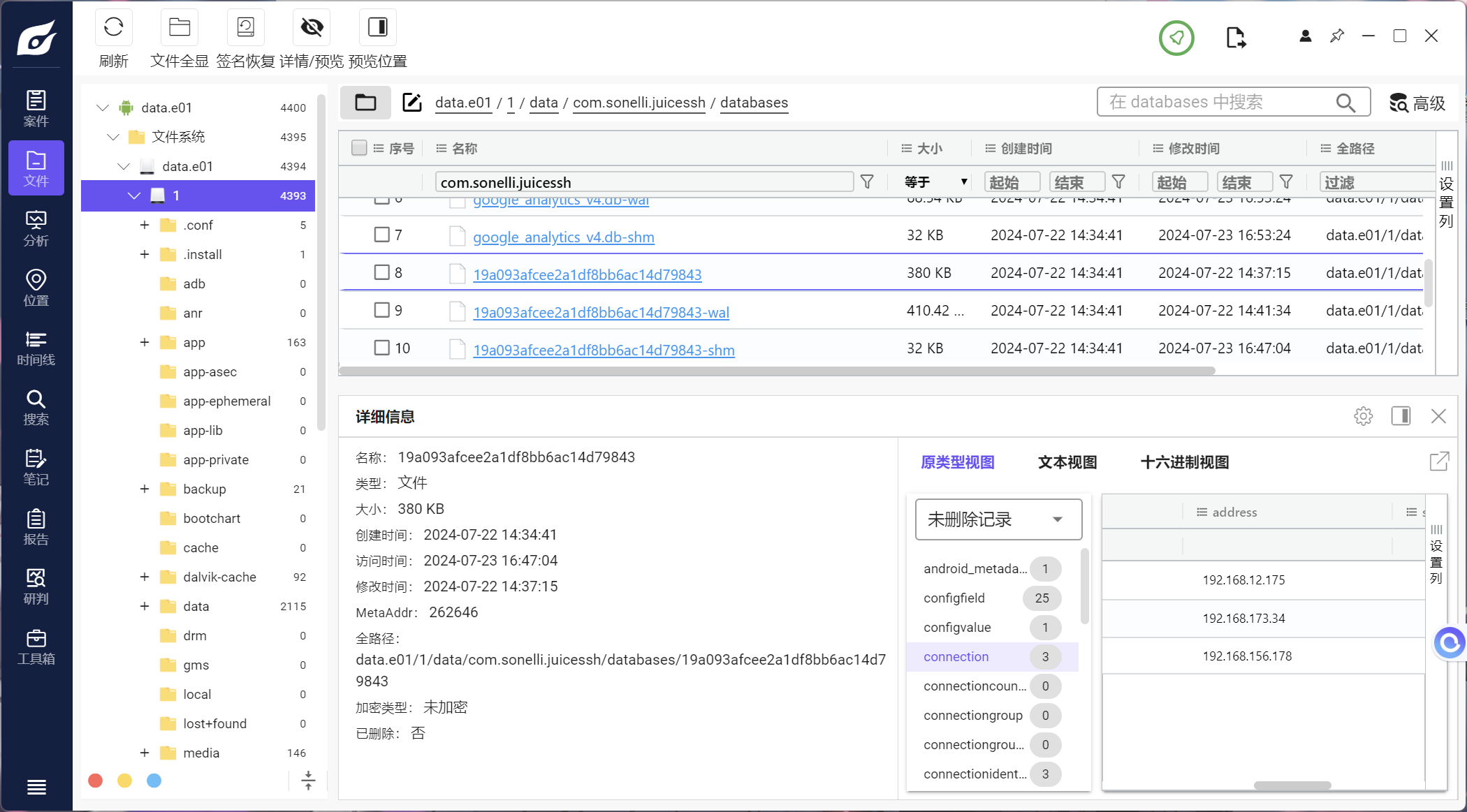The width and height of the screenshot is (1467, 812).
Task: Open the 时间线 sidebar section
Action: tap(36, 348)
